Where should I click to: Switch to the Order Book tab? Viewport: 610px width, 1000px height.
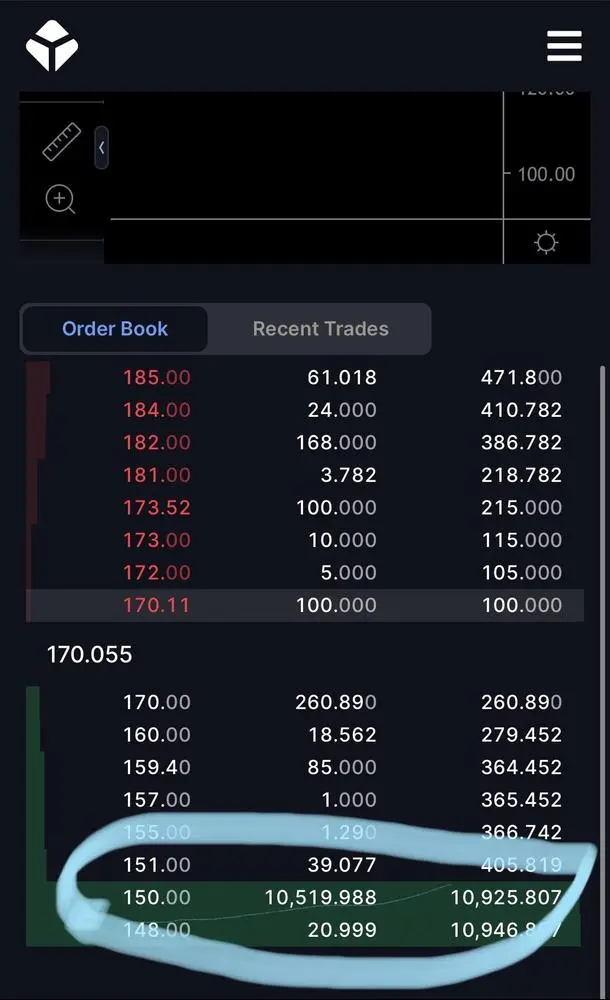click(x=114, y=329)
